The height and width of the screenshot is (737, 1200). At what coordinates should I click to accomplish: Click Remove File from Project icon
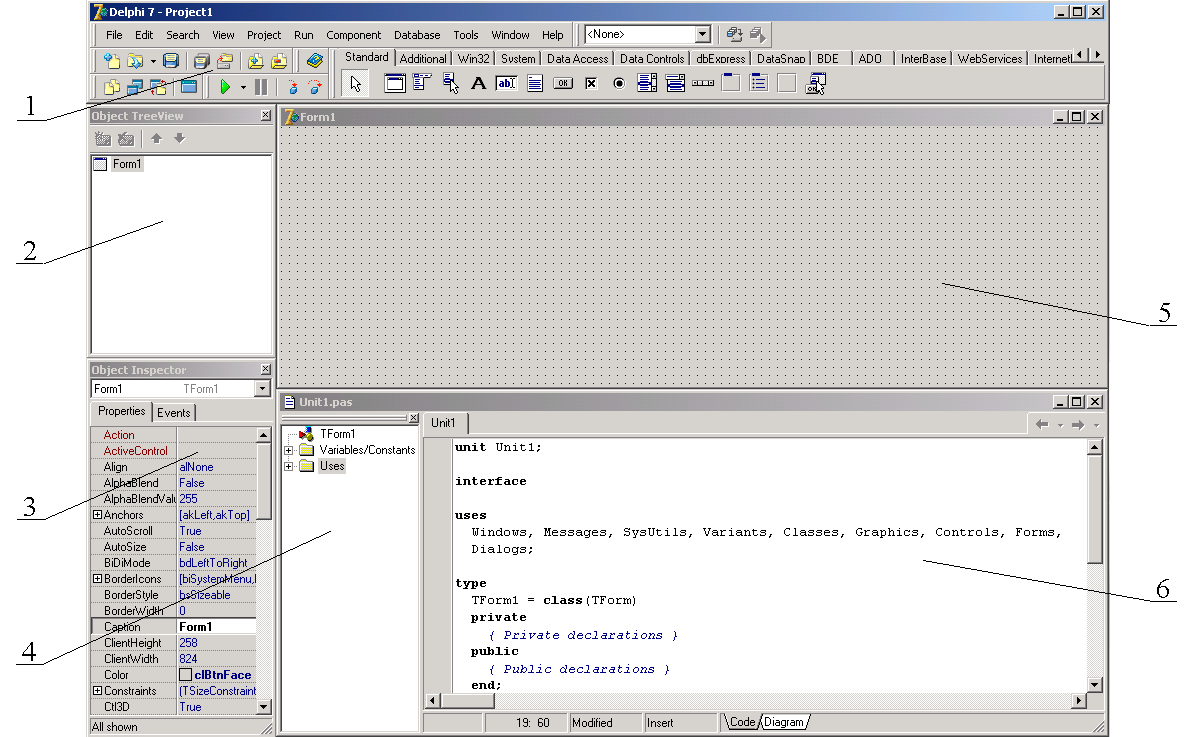click(279, 61)
